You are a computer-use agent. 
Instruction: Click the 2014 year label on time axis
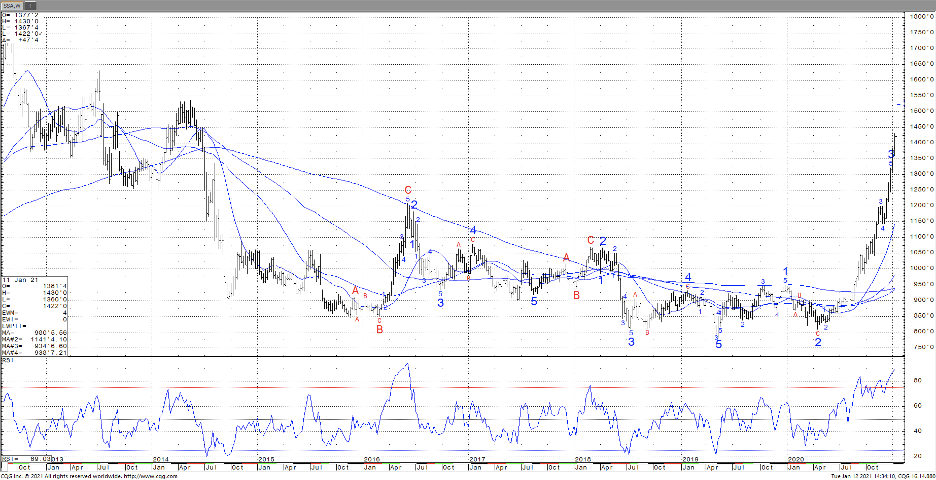(x=160, y=456)
